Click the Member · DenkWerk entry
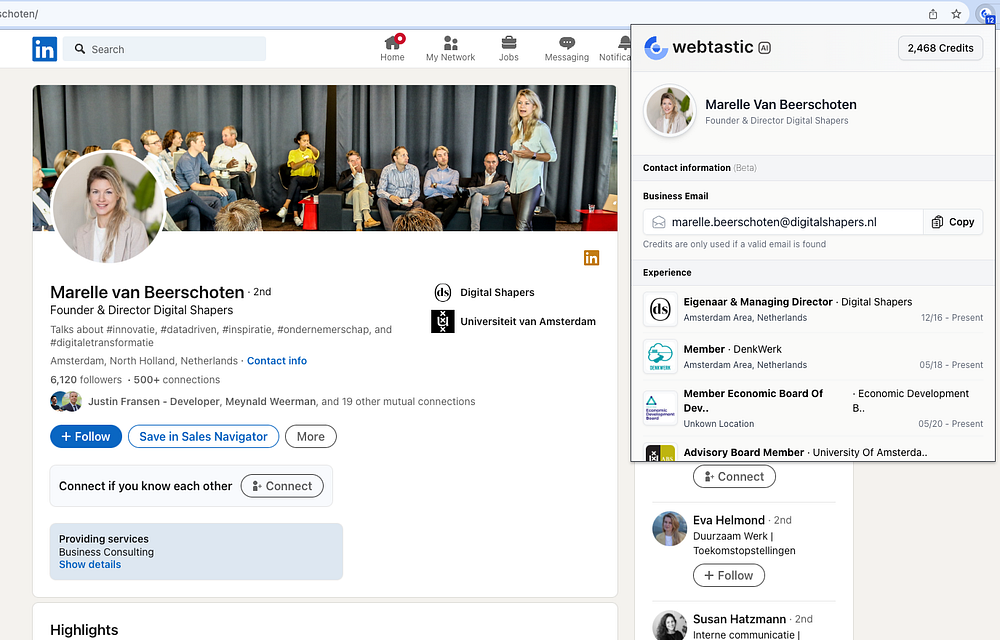The height and width of the screenshot is (640, 1000). tap(813, 356)
